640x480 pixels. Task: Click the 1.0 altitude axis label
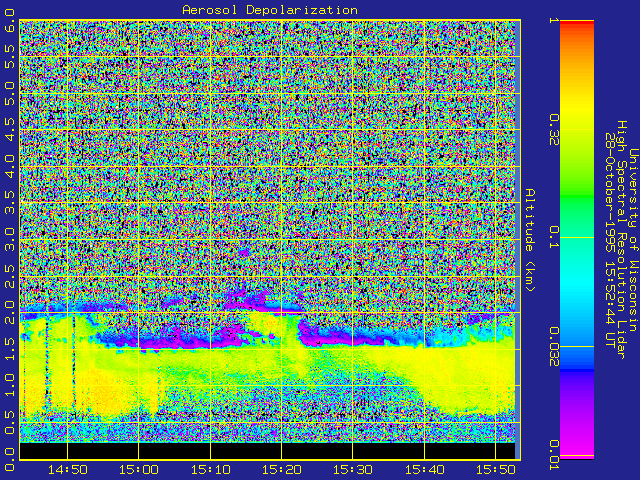click(10, 386)
